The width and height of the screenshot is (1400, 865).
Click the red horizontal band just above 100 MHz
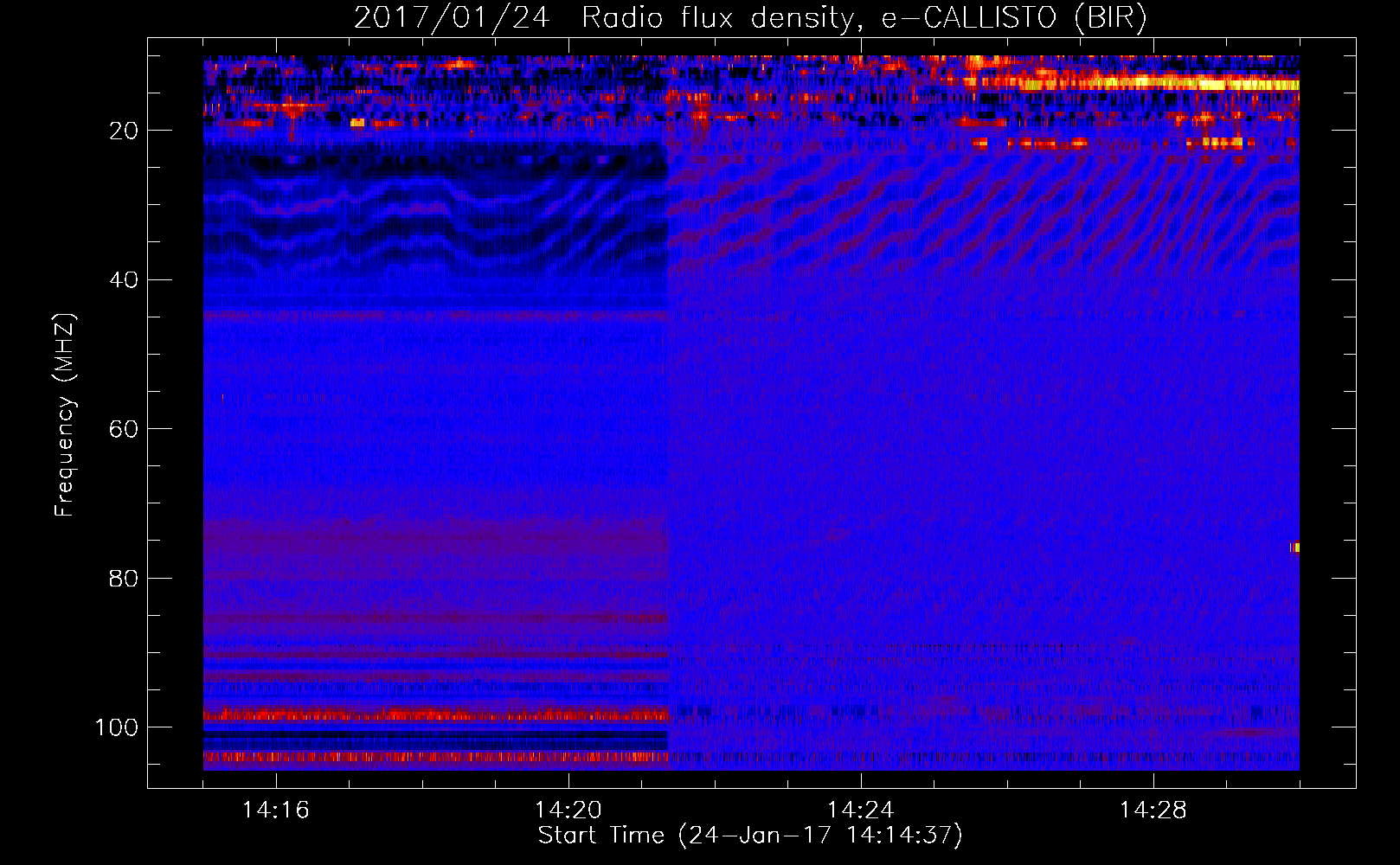pyautogui.click(x=435, y=715)
